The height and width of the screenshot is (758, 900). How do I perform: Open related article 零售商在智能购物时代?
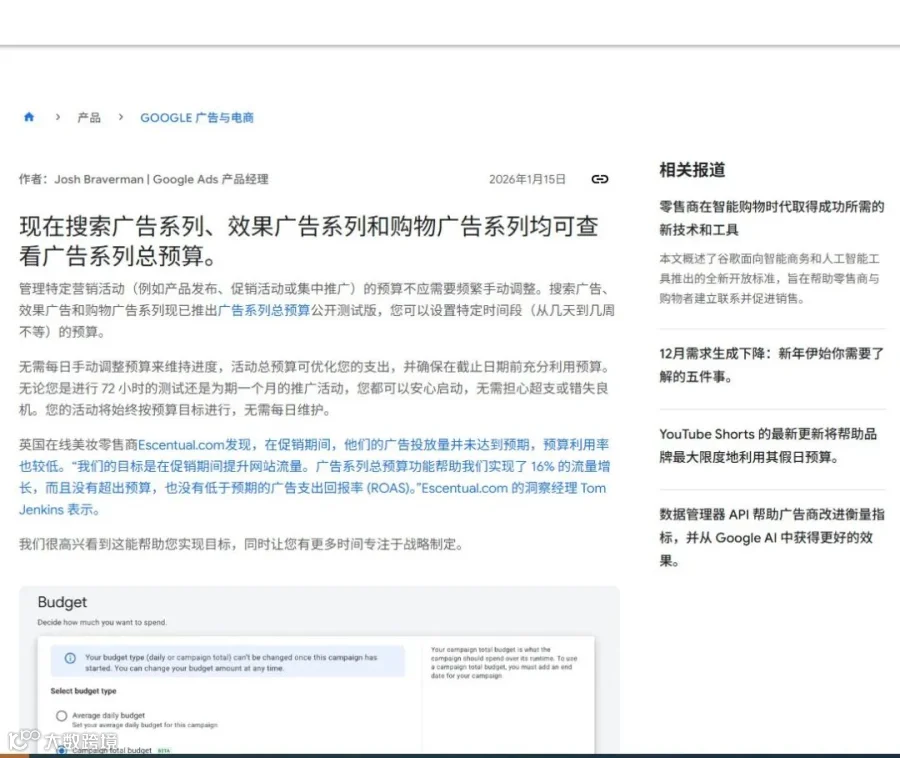tap(771, 218)
